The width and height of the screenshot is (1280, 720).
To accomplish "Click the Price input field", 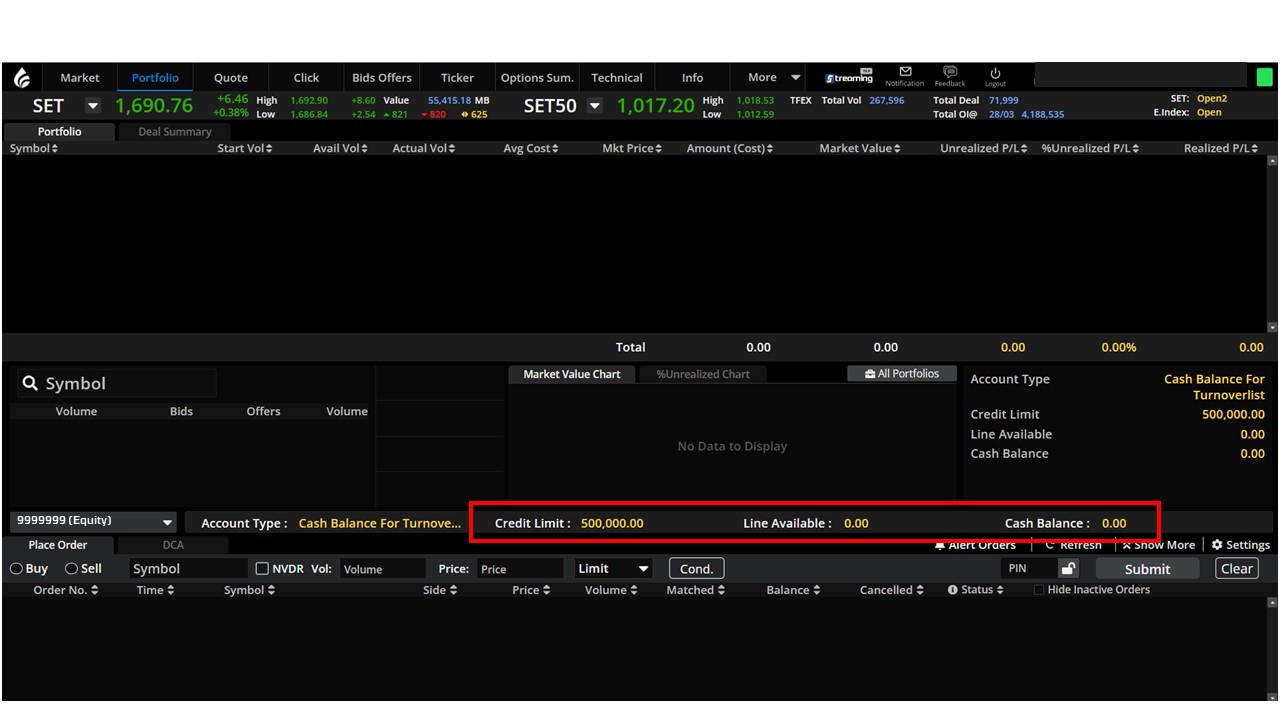I will coord(520,569).
